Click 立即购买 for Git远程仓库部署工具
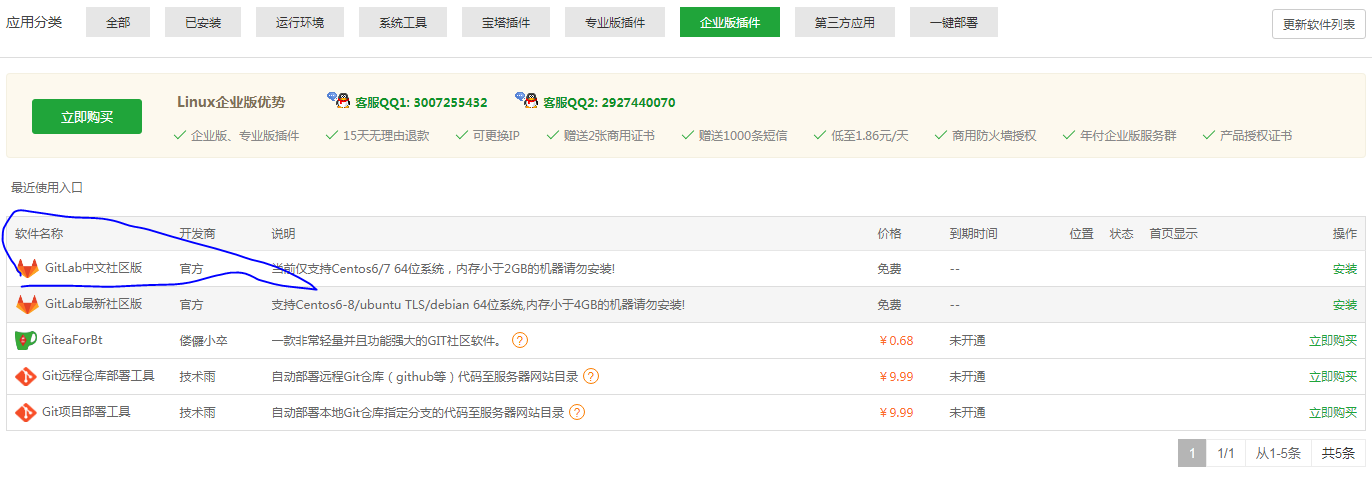The image size is (1372, 489). click(x=1333, y=377)
